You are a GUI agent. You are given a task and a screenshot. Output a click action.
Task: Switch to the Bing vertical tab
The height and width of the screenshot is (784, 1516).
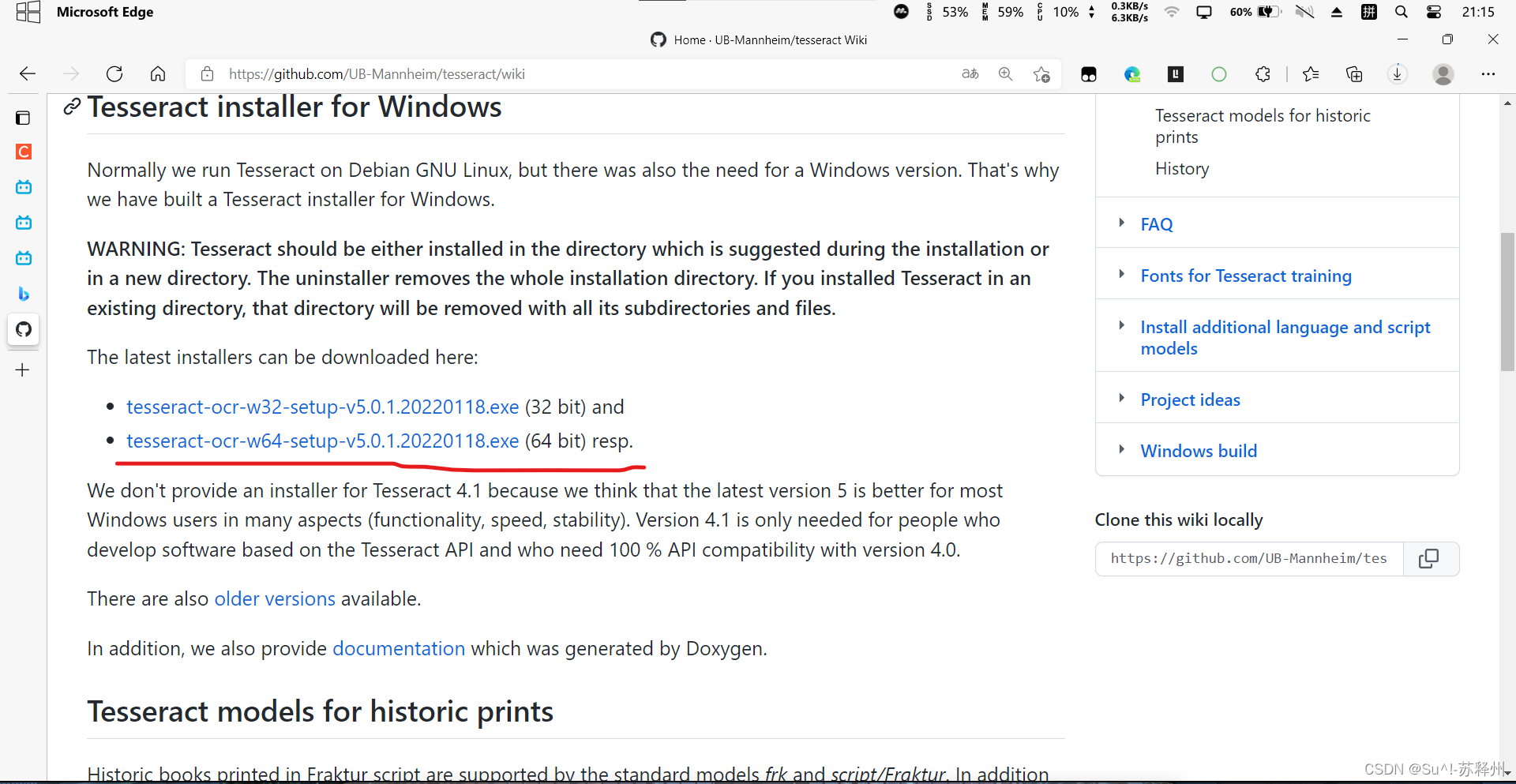[x=24, y=294]
